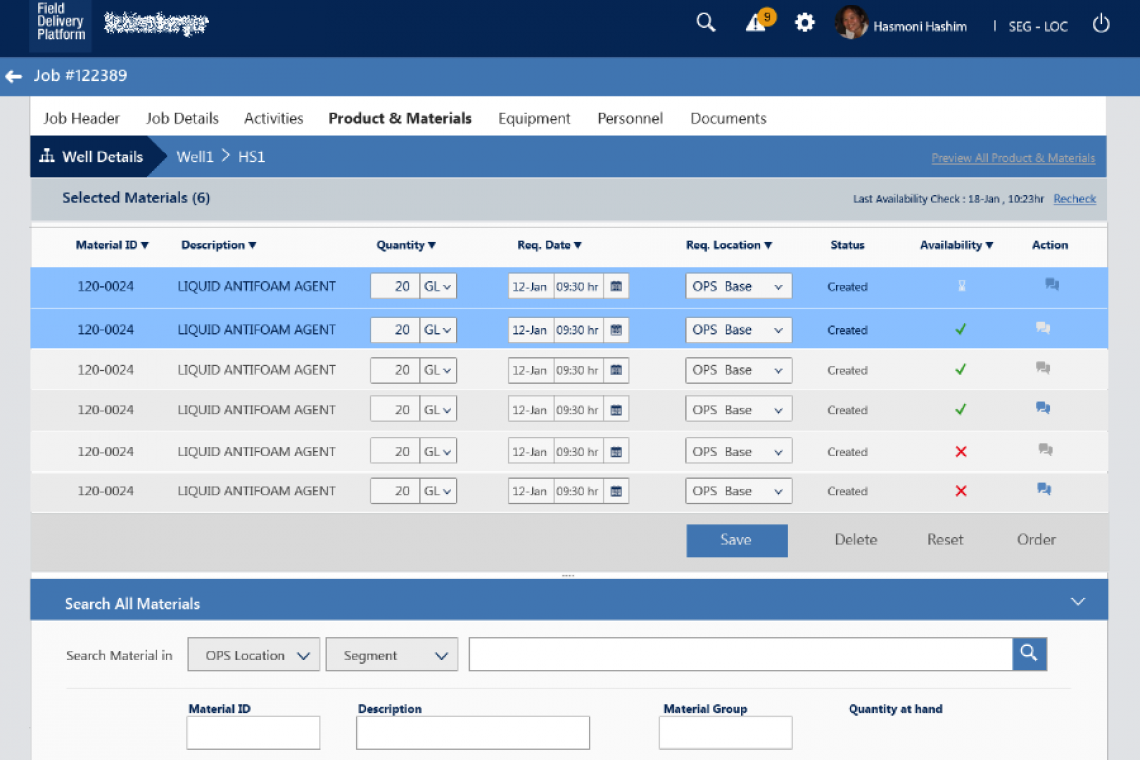The image size is (1140, 760).
Task: Collapse the Search All Materials panel
Action: coord(1077,602)
